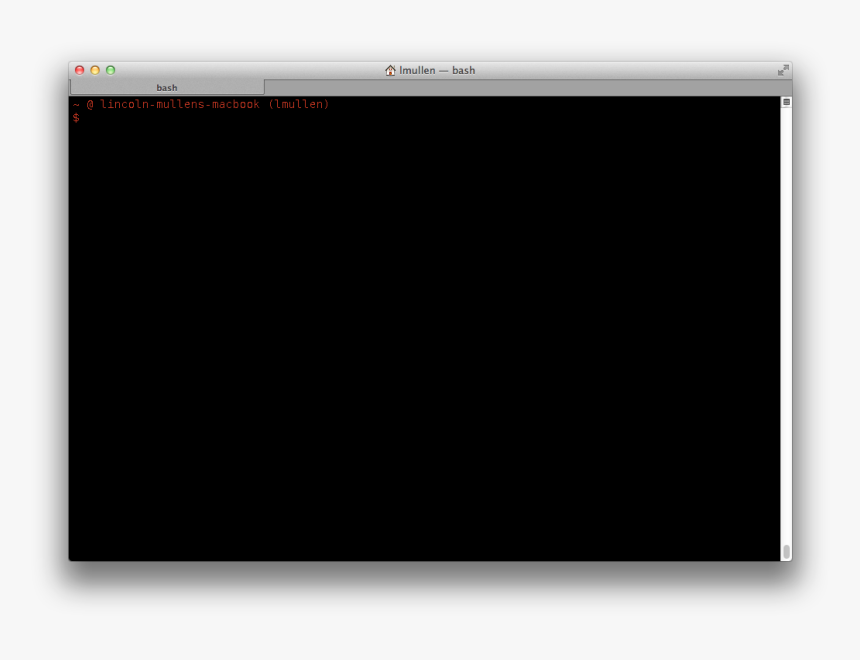Click the split pane icon above scrollbar
Viewport: 860px width, 660px height.
tap(786, 102)
